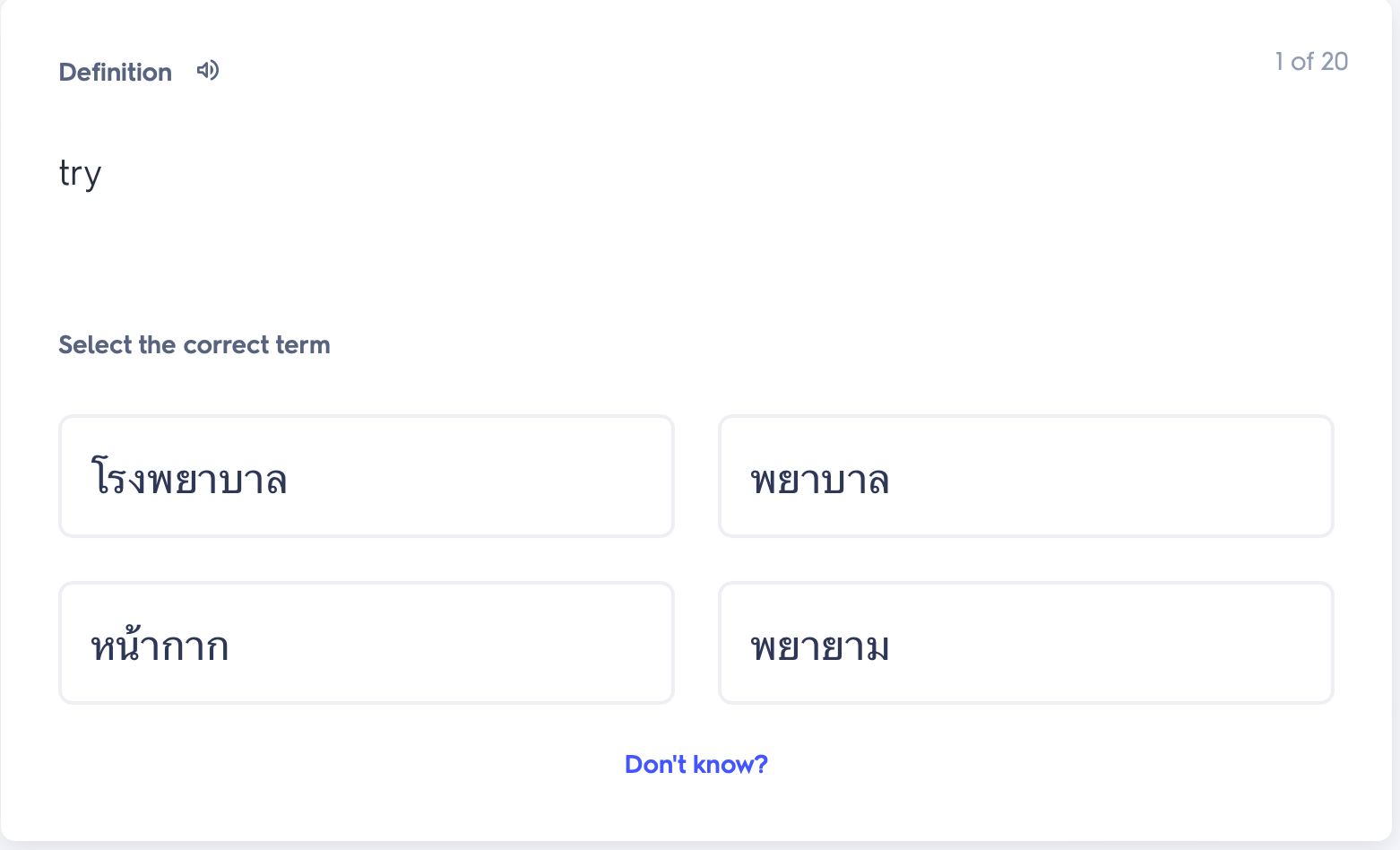Select the โรงพยาบาล answer option
Screen dimensions: 1400x850
(366, 476)
